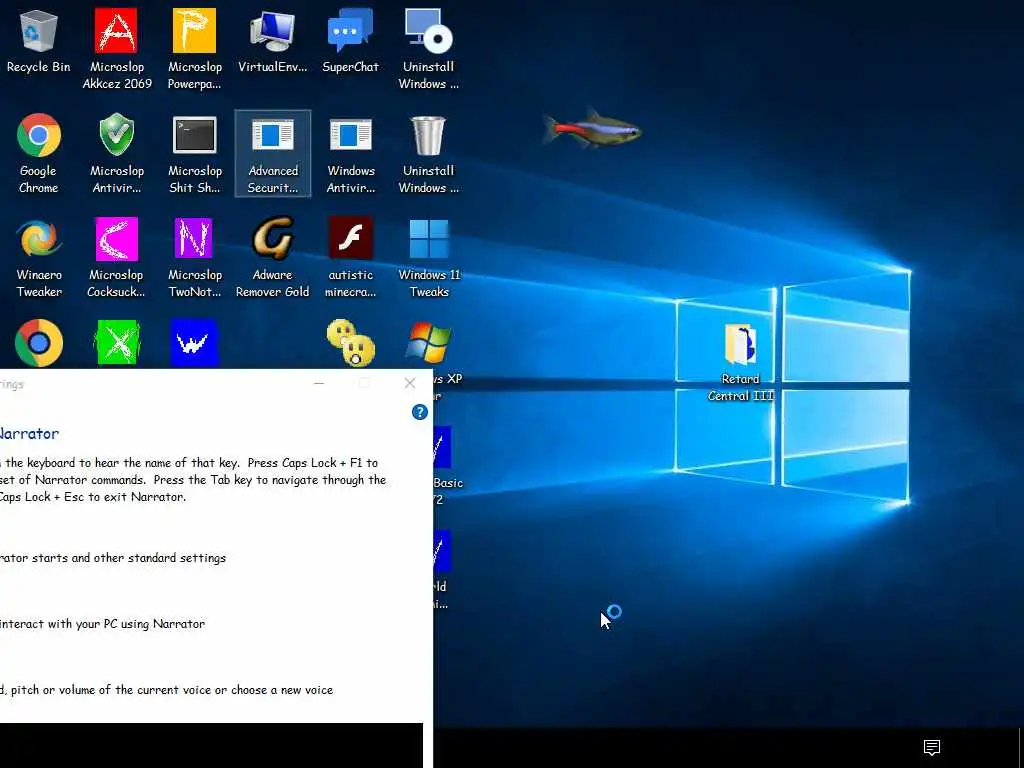Open the Action Center notification icon
This screenshot has height=768, width=1024.
(932, 747)
